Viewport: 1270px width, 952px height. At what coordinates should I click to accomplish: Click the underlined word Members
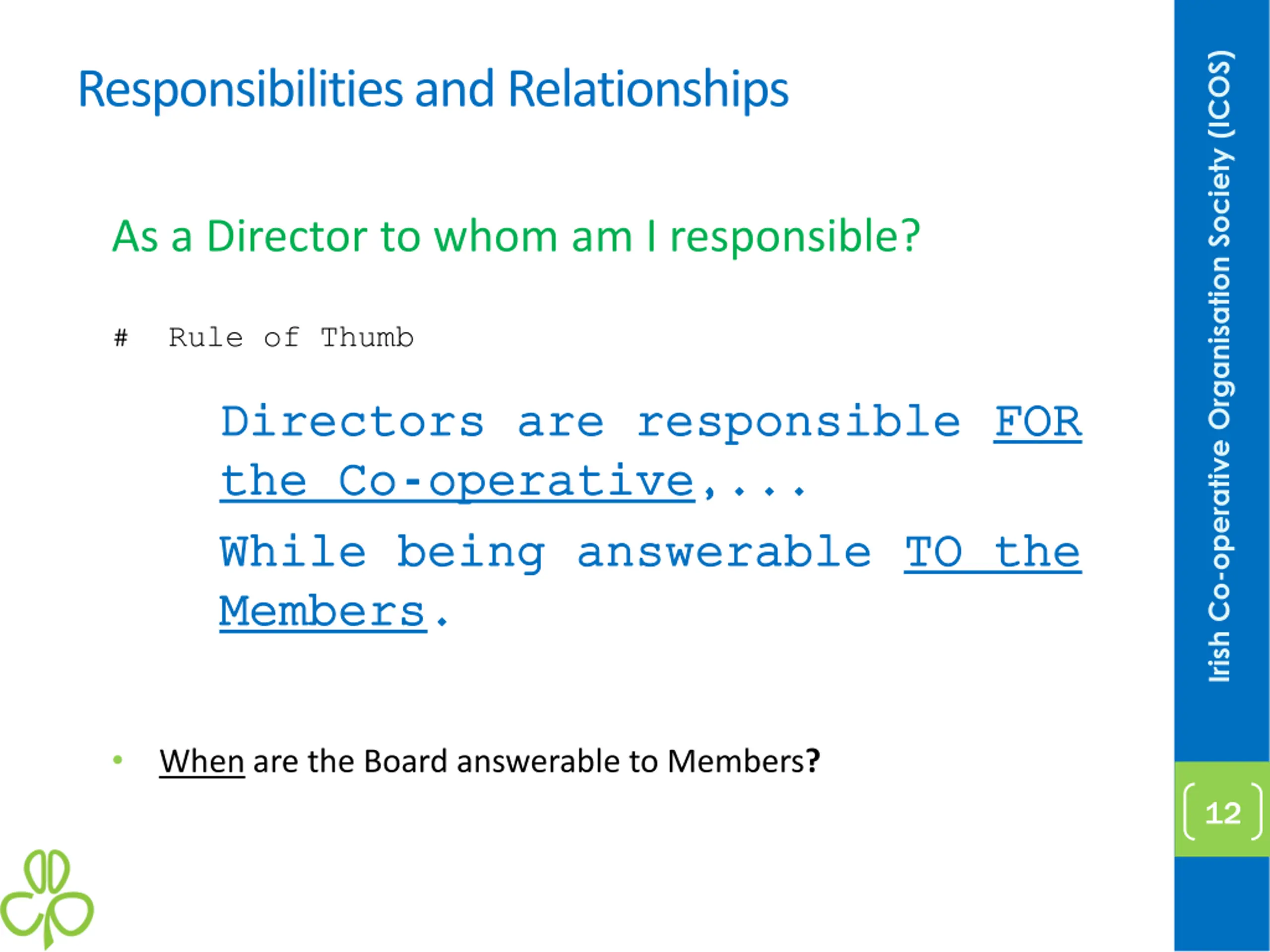coord(322,612)
